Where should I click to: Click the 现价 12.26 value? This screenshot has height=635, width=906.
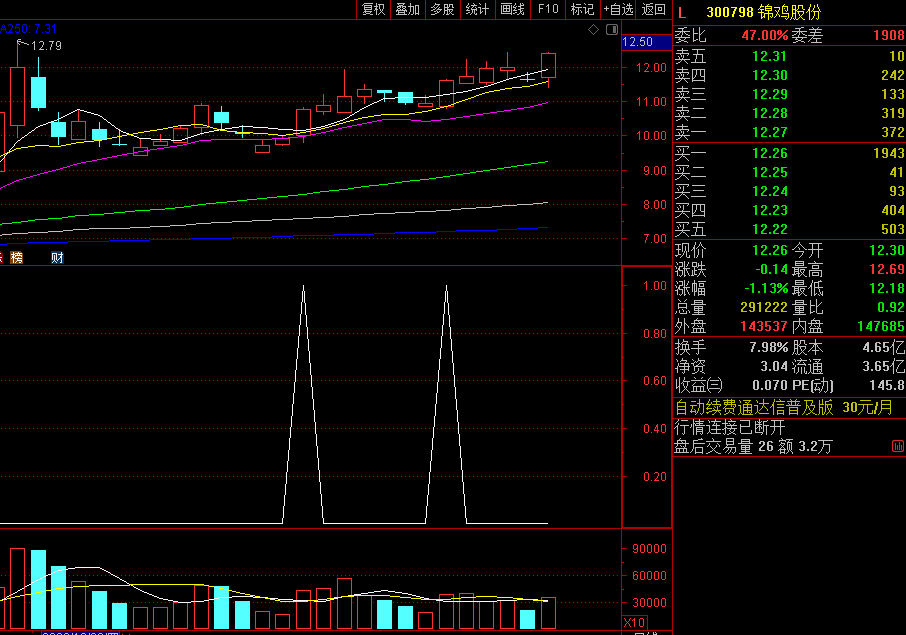point(770,250)
